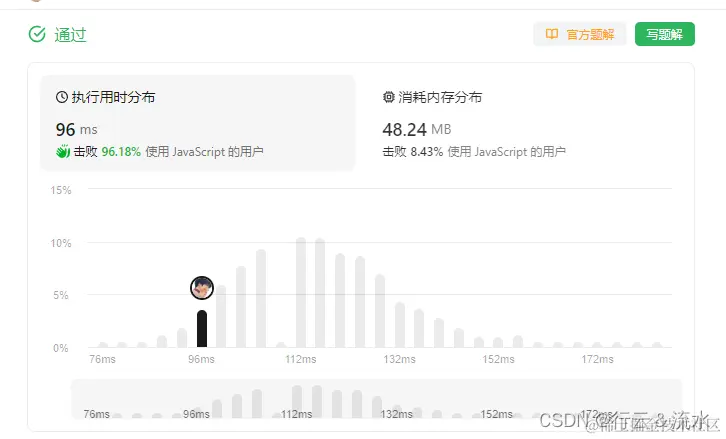Click the 76ms mark on the overview slider
The height and width of the screenshot is (439, 726).
click(x=96, y=414)
